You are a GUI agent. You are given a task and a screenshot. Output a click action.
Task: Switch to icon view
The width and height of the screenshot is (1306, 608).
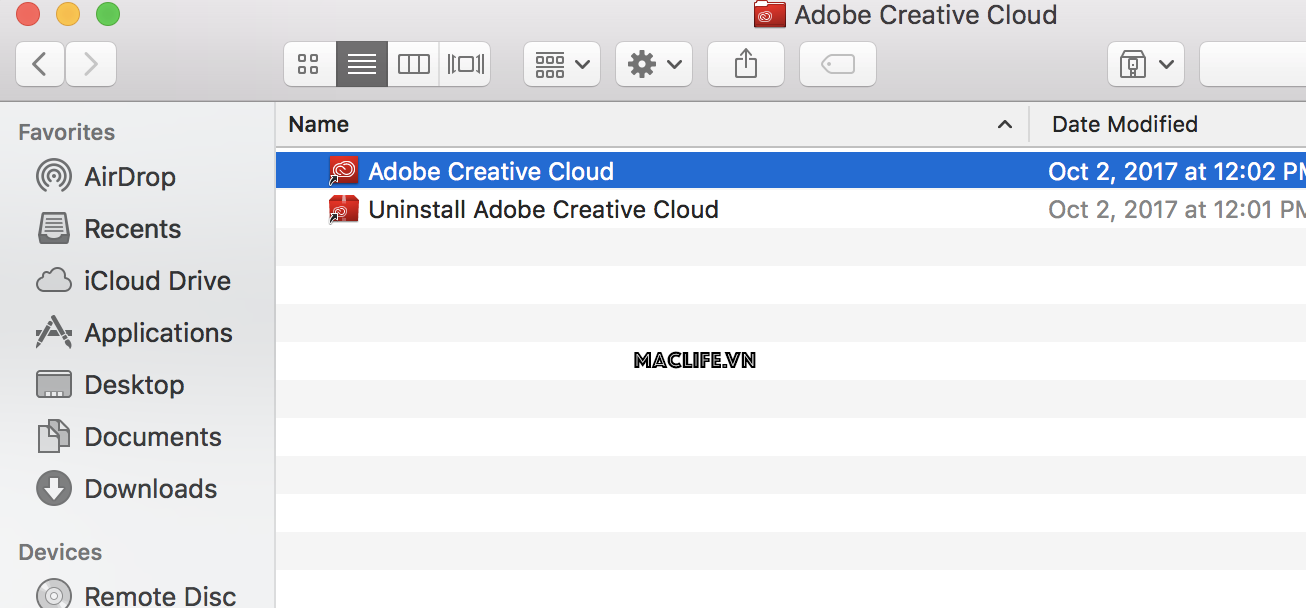point(309,63)
